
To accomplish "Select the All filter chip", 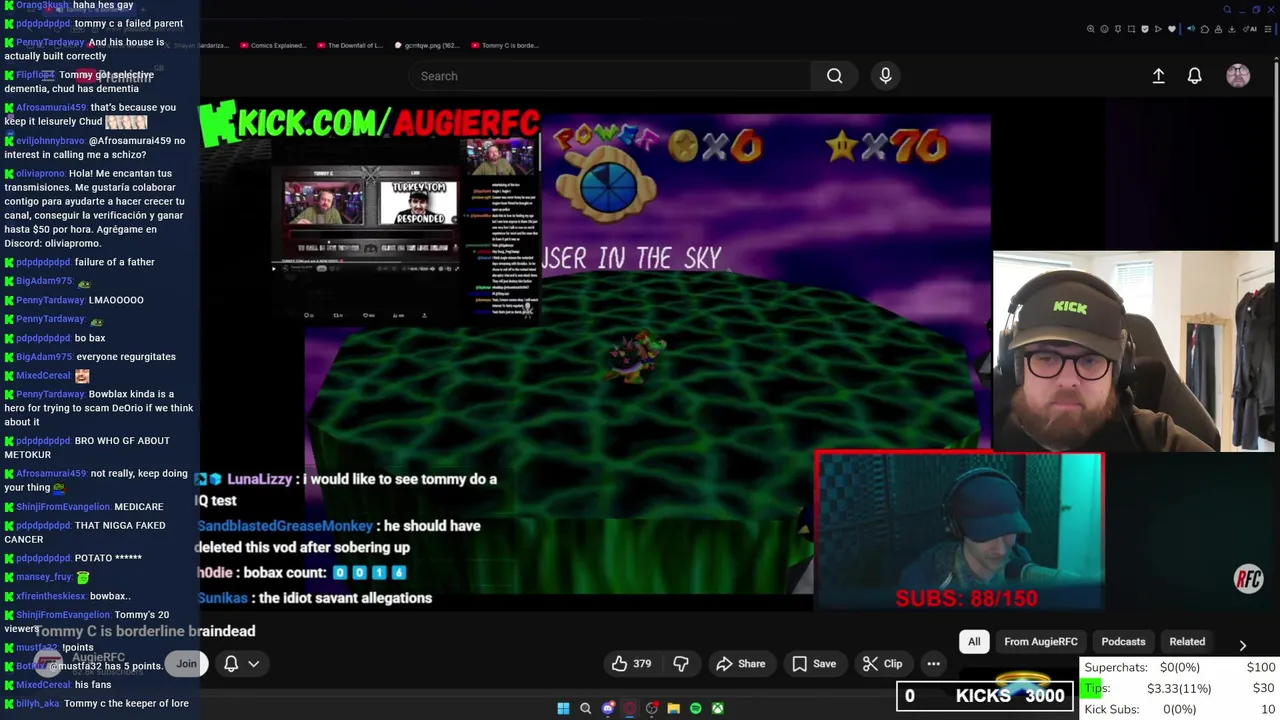I will coord(974,642).
